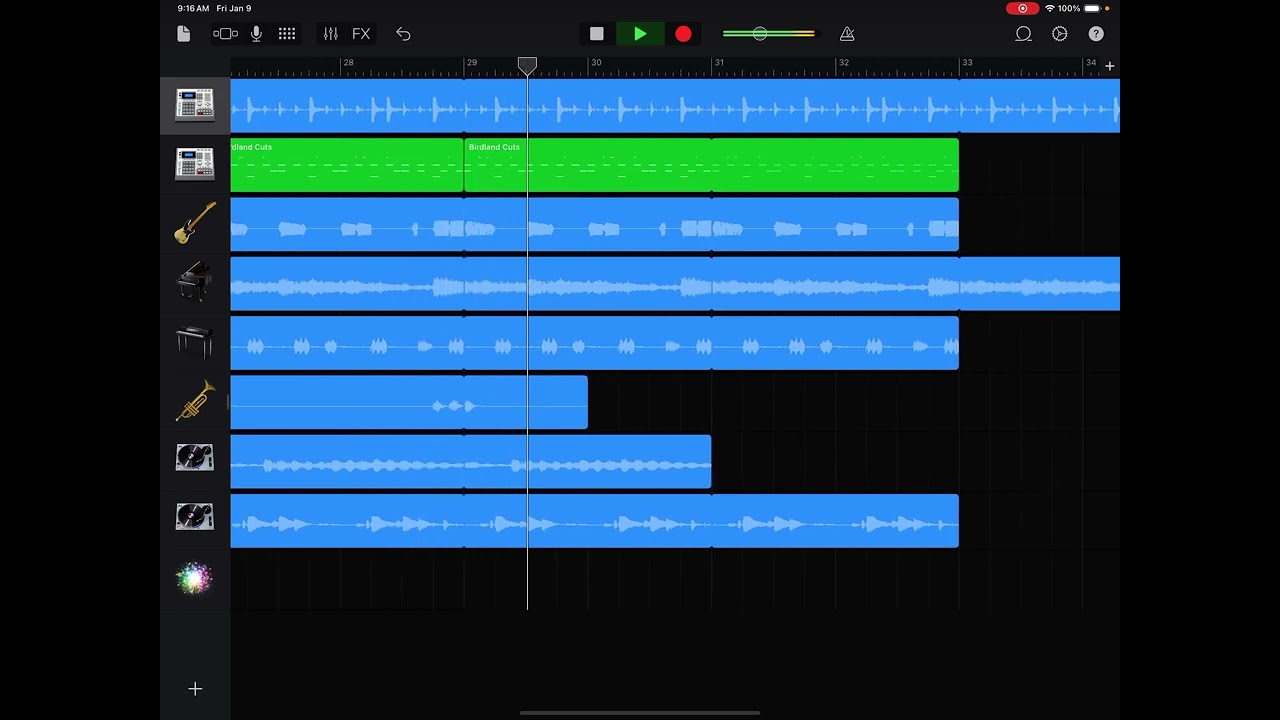1280x720 pixels.
Task: Open the loop browser icon
Action: (1023, 34)
